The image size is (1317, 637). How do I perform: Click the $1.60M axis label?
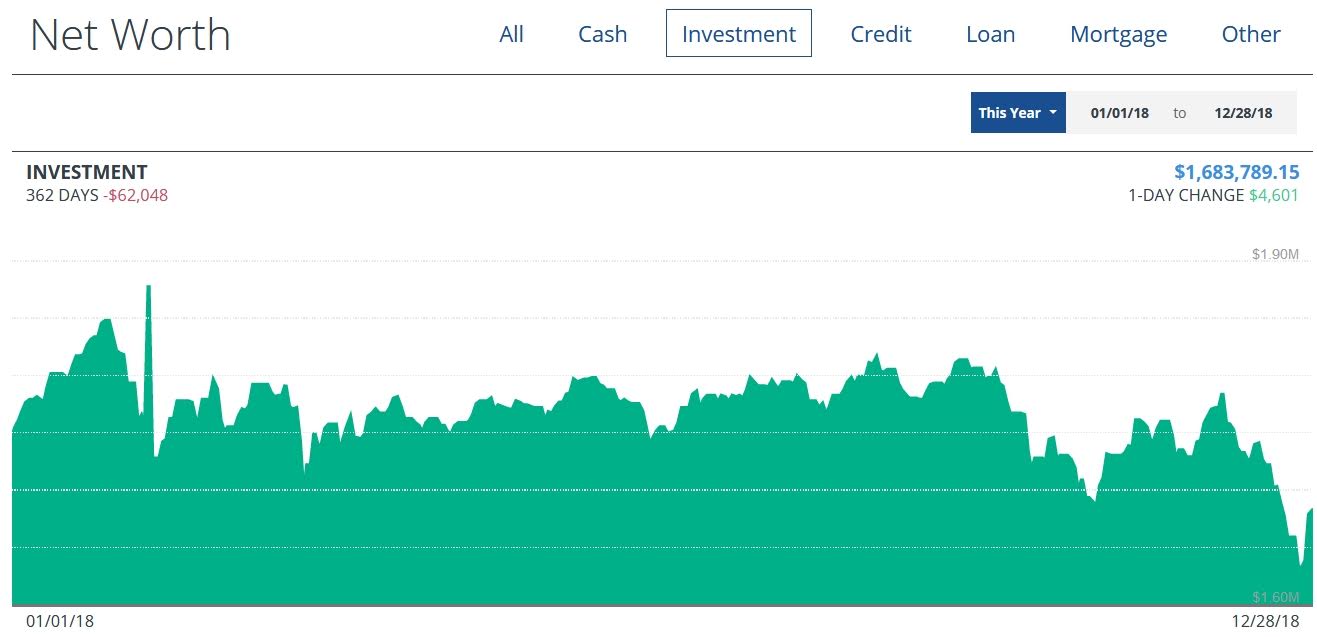tap(1274, 597)
